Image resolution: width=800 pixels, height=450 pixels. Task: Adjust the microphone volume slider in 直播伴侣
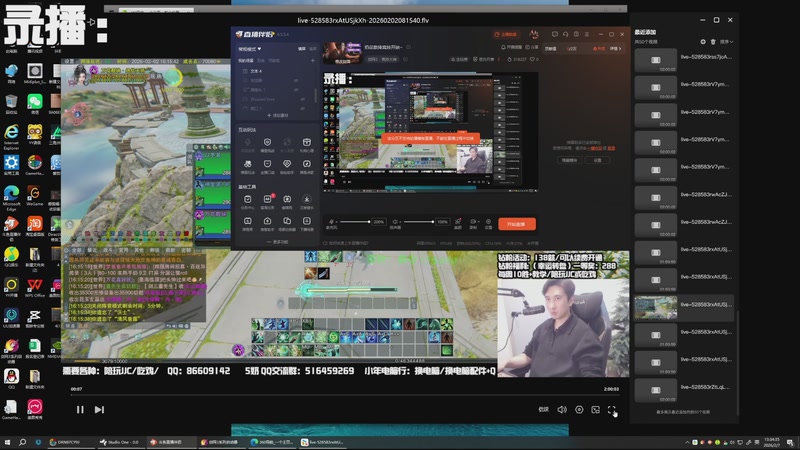click(356, 222)
